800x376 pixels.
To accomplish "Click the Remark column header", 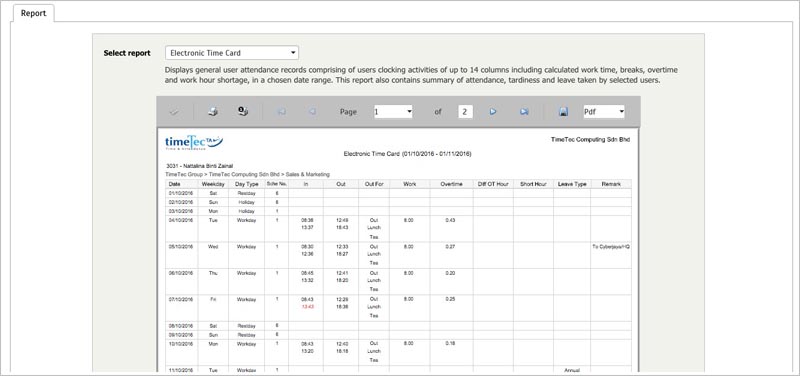I will 611,184.
